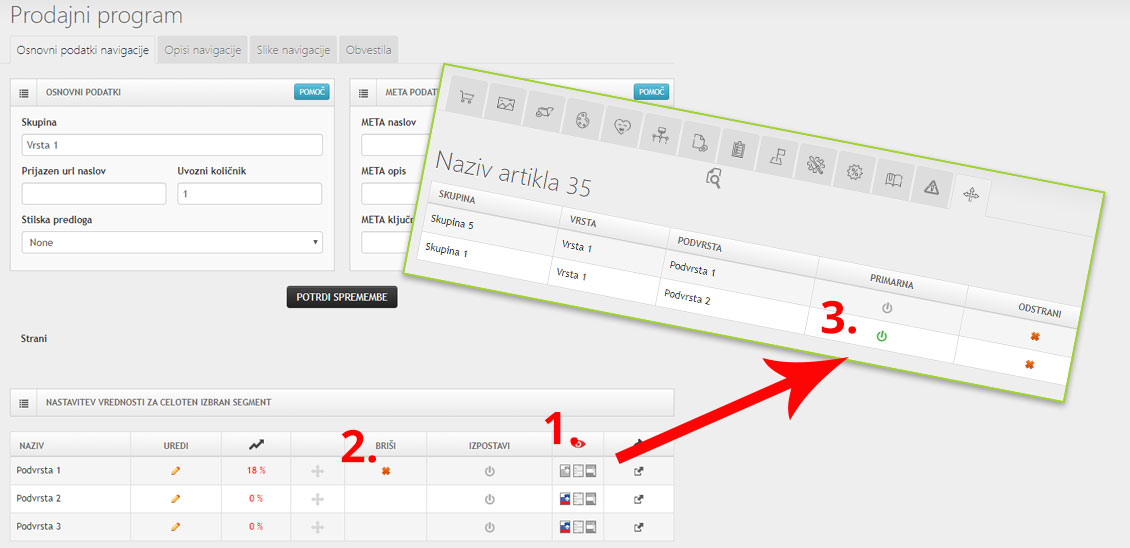1130x548 pixels.
Task: Click move handle for Podvrsta 1
Action: (x=317, y=471)
